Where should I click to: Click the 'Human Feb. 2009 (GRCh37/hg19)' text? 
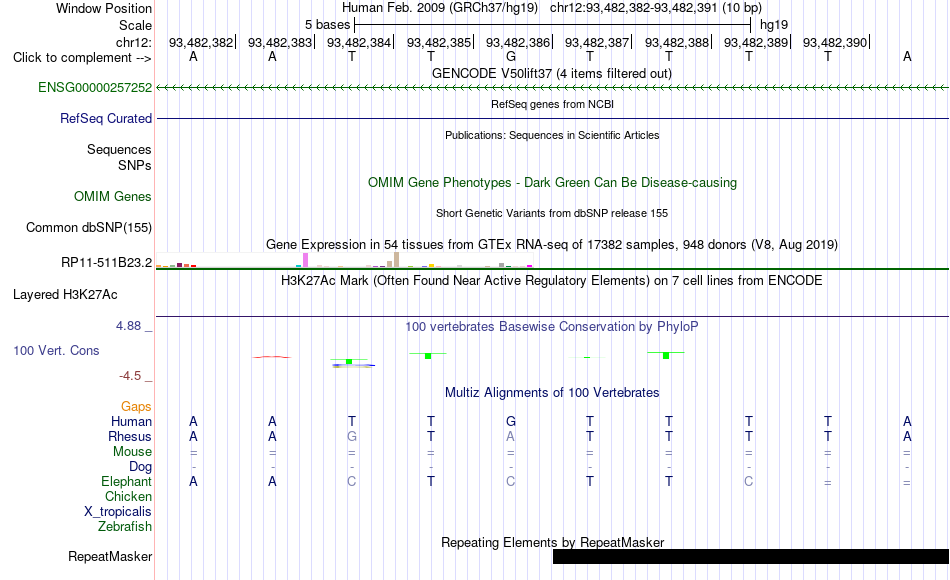(440, 8)
